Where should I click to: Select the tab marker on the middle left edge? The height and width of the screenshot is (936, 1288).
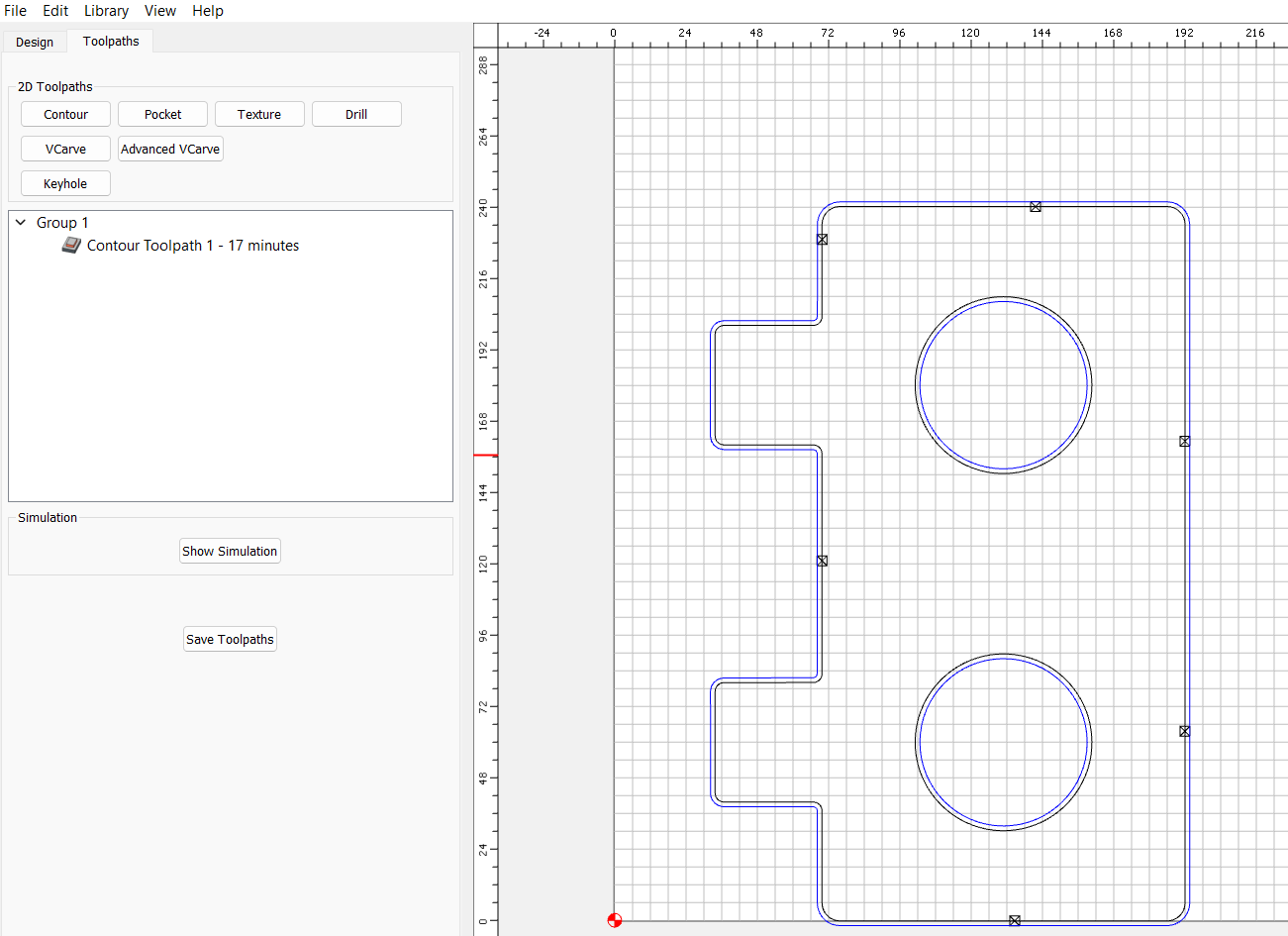(822, 561)
